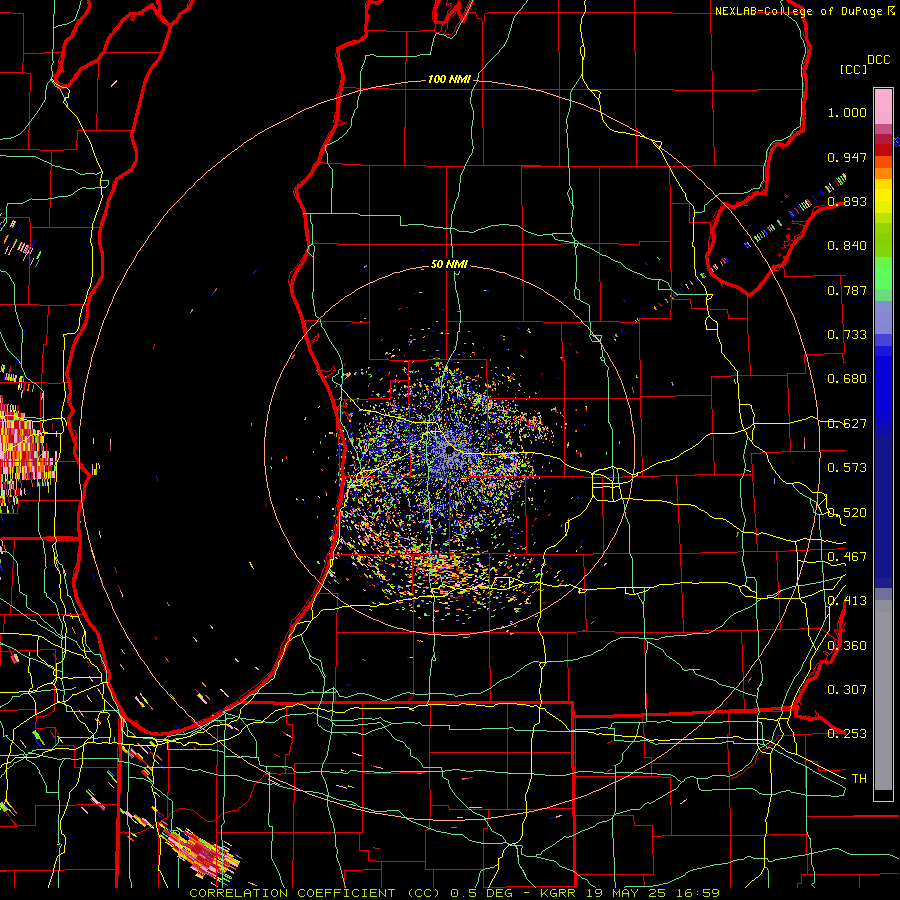Click the 0.840 value on the color scale
This screenshot has width=900, height=900.
(x=847, y=246)
